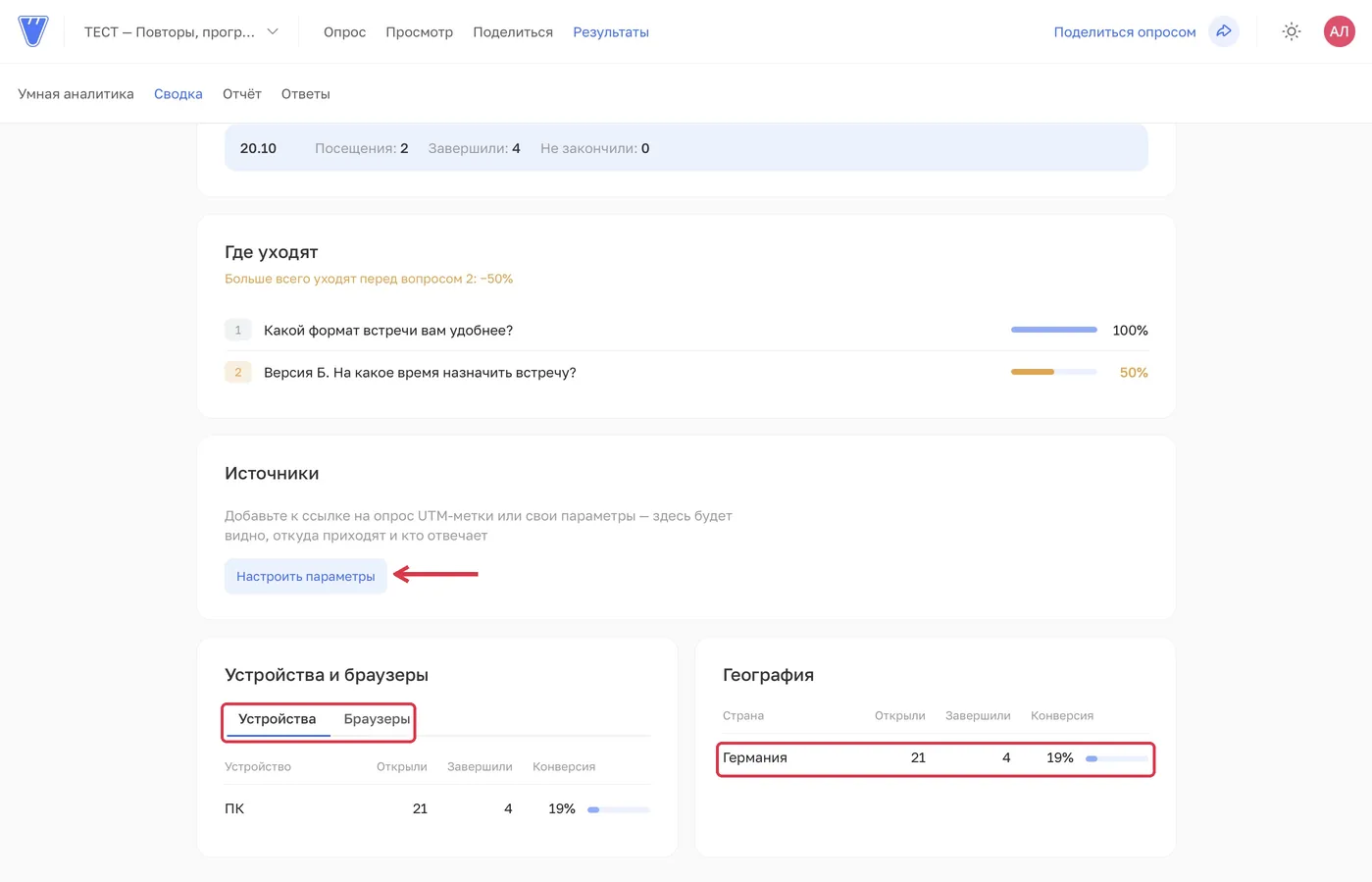Click the 100% progress bar for question 1
This screenshot has width=1372, height=882.
[x=1054, y=330]
